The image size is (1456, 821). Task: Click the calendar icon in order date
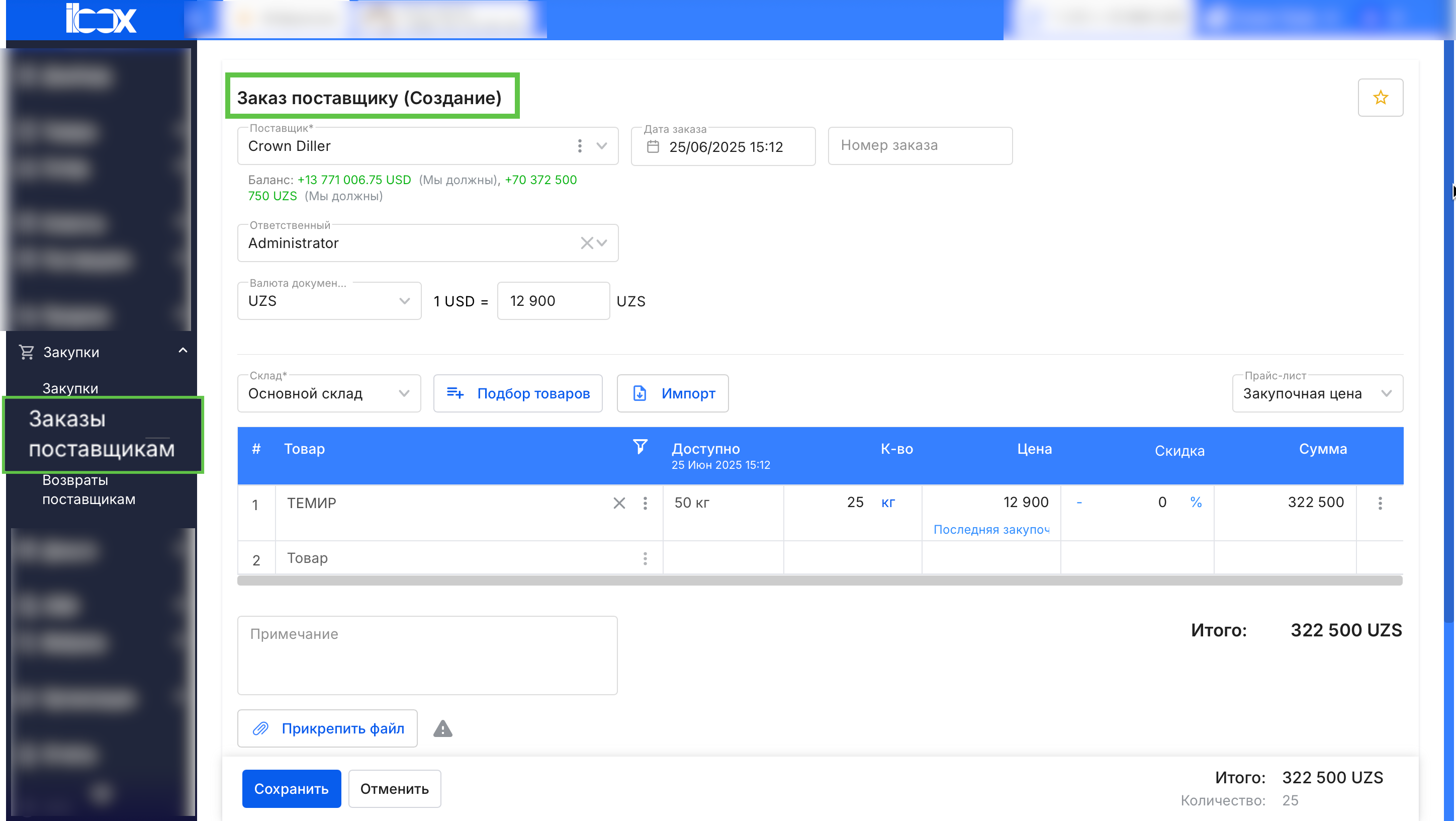pos(653,146)
